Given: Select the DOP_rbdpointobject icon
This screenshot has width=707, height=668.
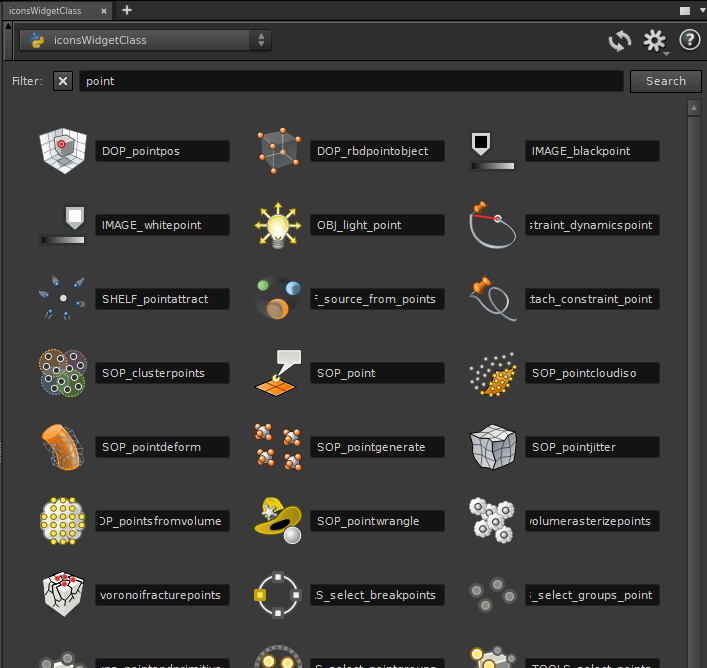Looking at the screenshot, I should [x=278, y=151].
